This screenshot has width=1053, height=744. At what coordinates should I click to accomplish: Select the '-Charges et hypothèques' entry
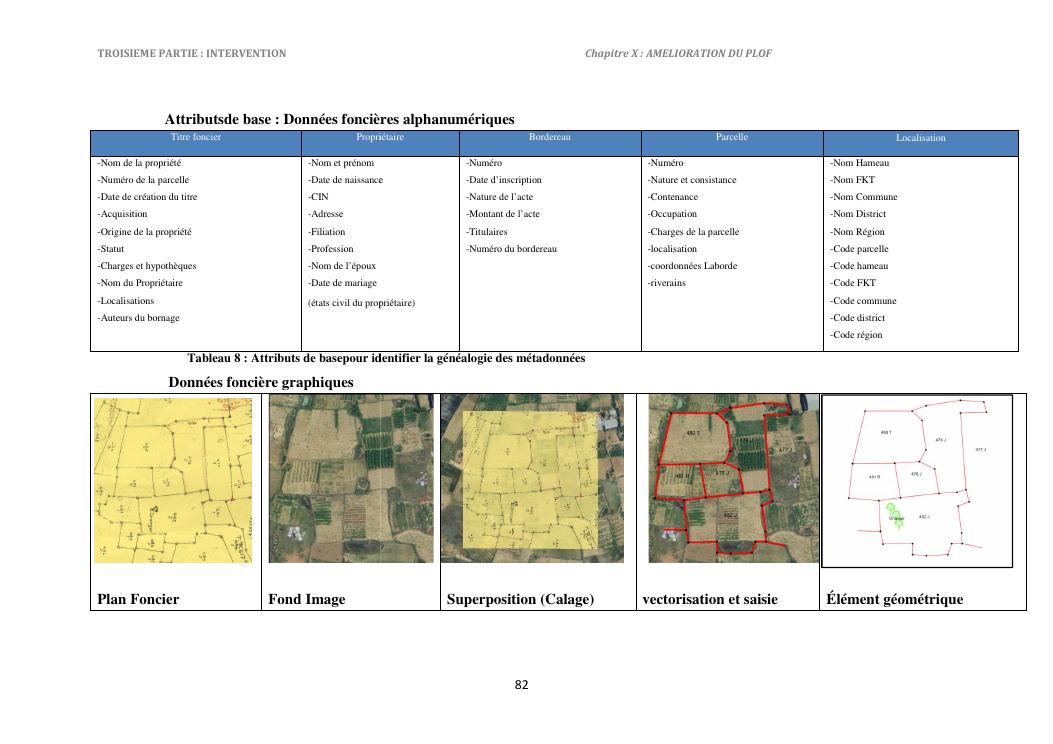click(147, 266)
